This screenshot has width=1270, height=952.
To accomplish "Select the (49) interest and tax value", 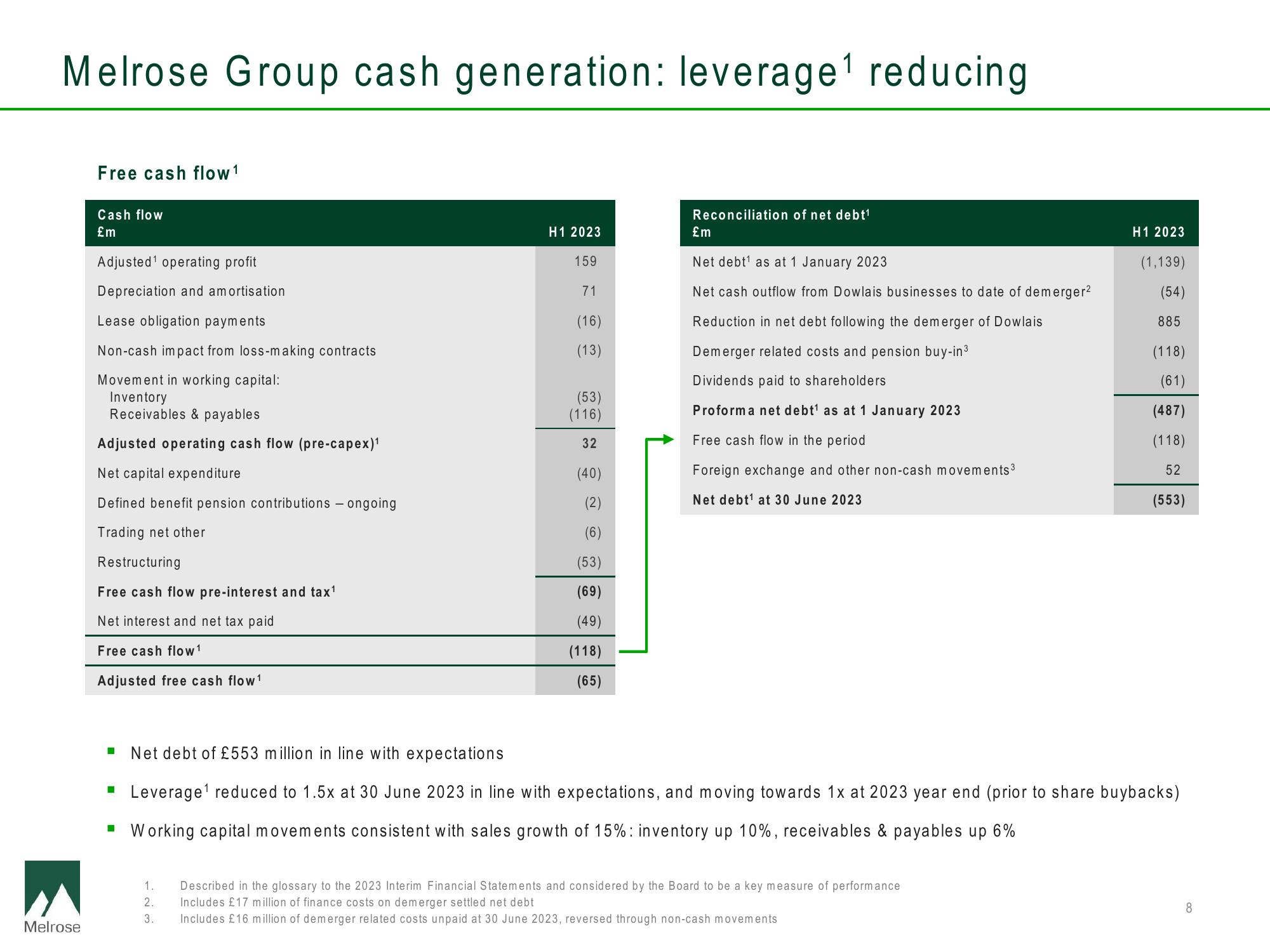I will (x=589, y=621).
